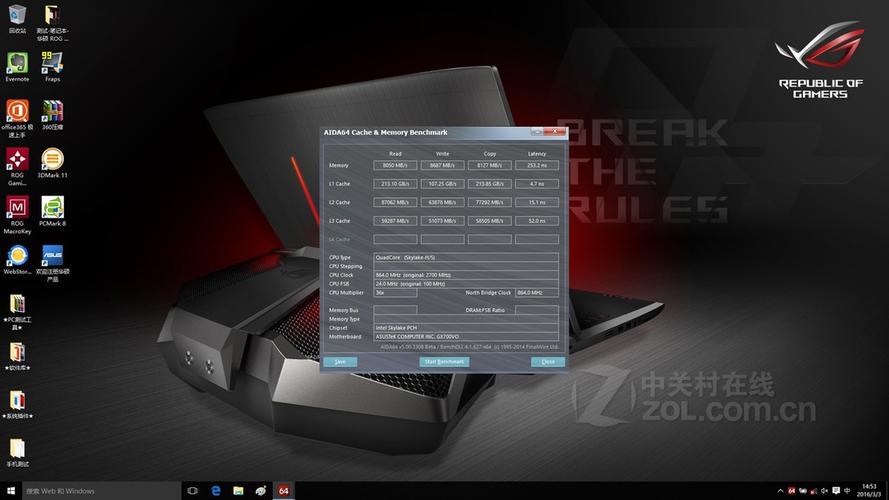Select the Motherboard ASUSTeK GX700VO field
The width and height of the screenshot is (889, 500).
[x=466, y=337]
